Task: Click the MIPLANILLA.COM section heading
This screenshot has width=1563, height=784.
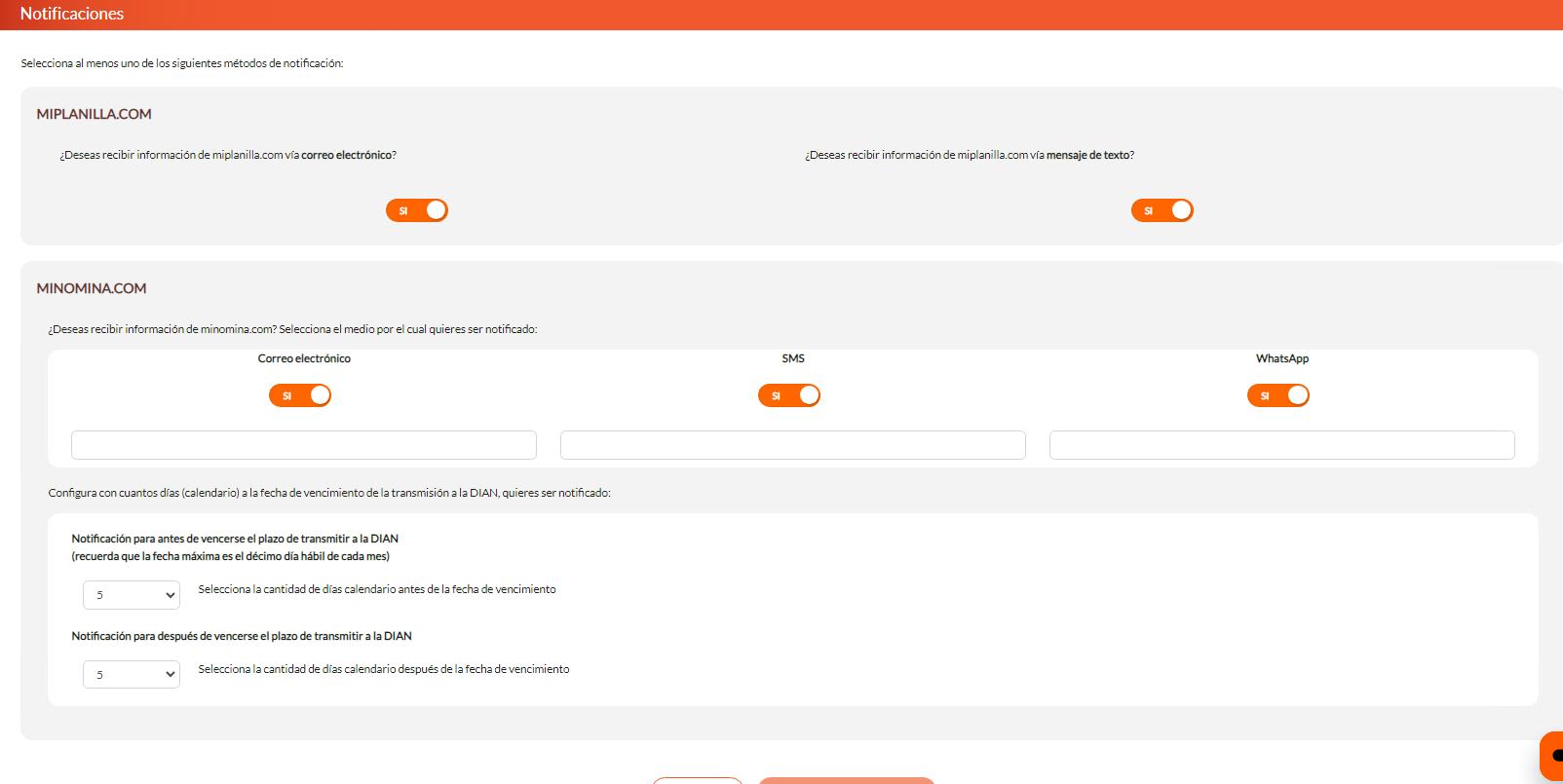Action: (95, 114)
